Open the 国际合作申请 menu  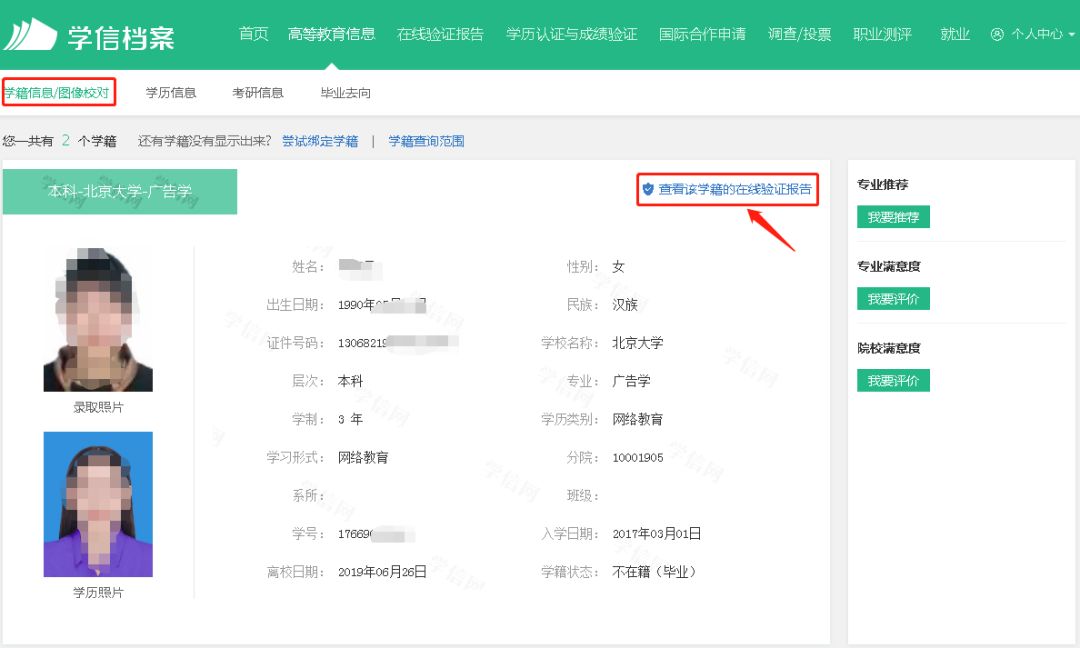[x=702, y=34]
